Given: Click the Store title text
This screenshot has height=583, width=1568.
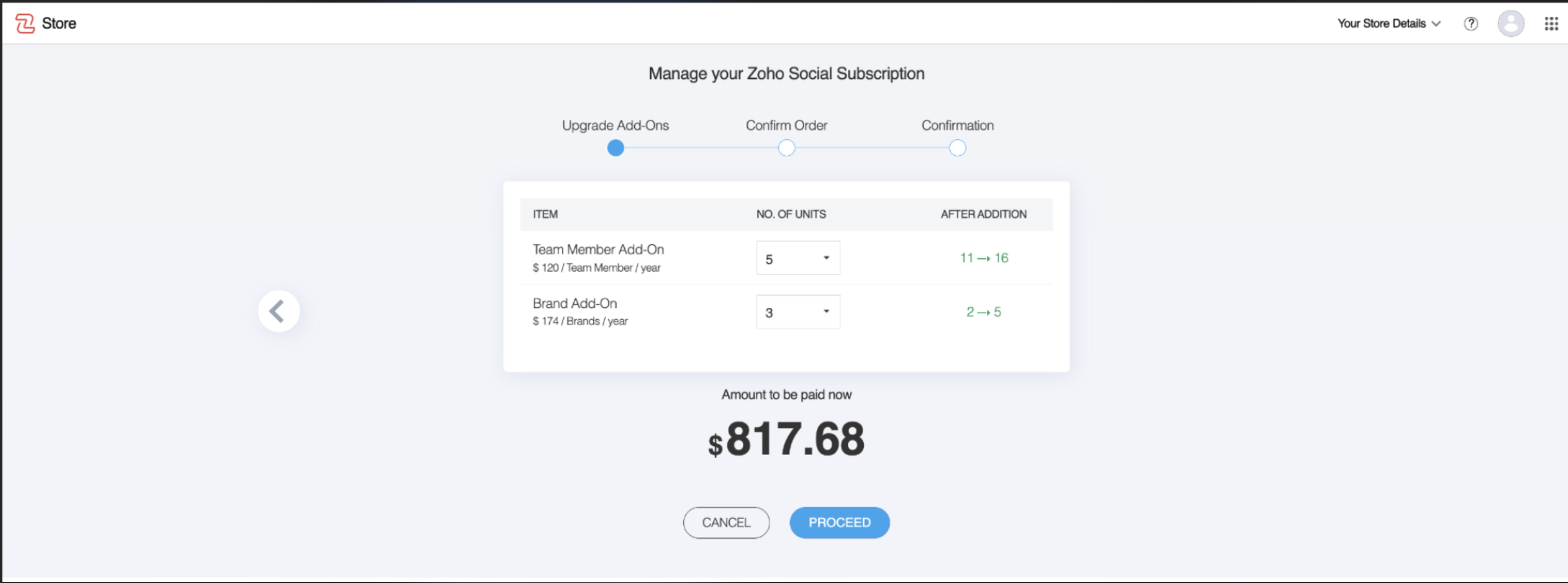Looking at the screenshot, I should point(59,24).
